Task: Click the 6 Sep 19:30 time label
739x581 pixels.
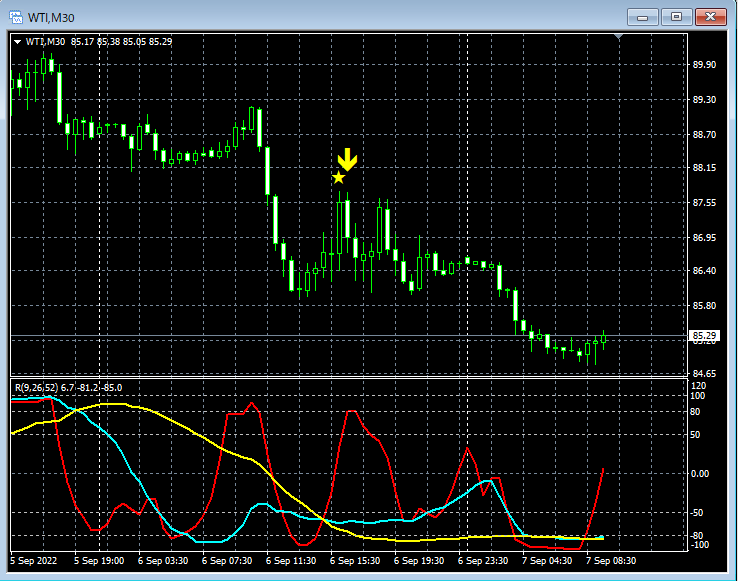Action: 419,561
